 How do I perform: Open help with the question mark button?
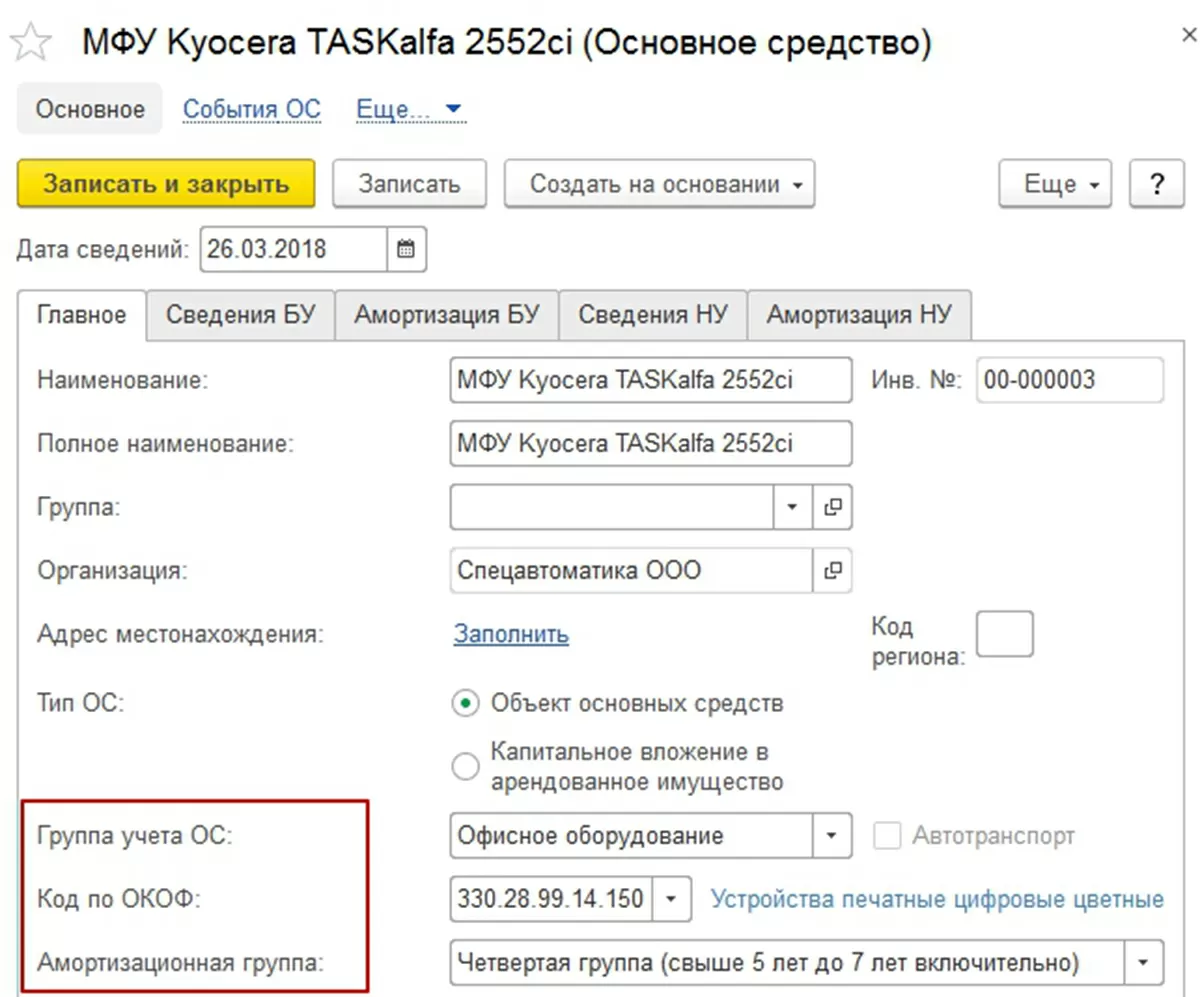click(1157, 184)
